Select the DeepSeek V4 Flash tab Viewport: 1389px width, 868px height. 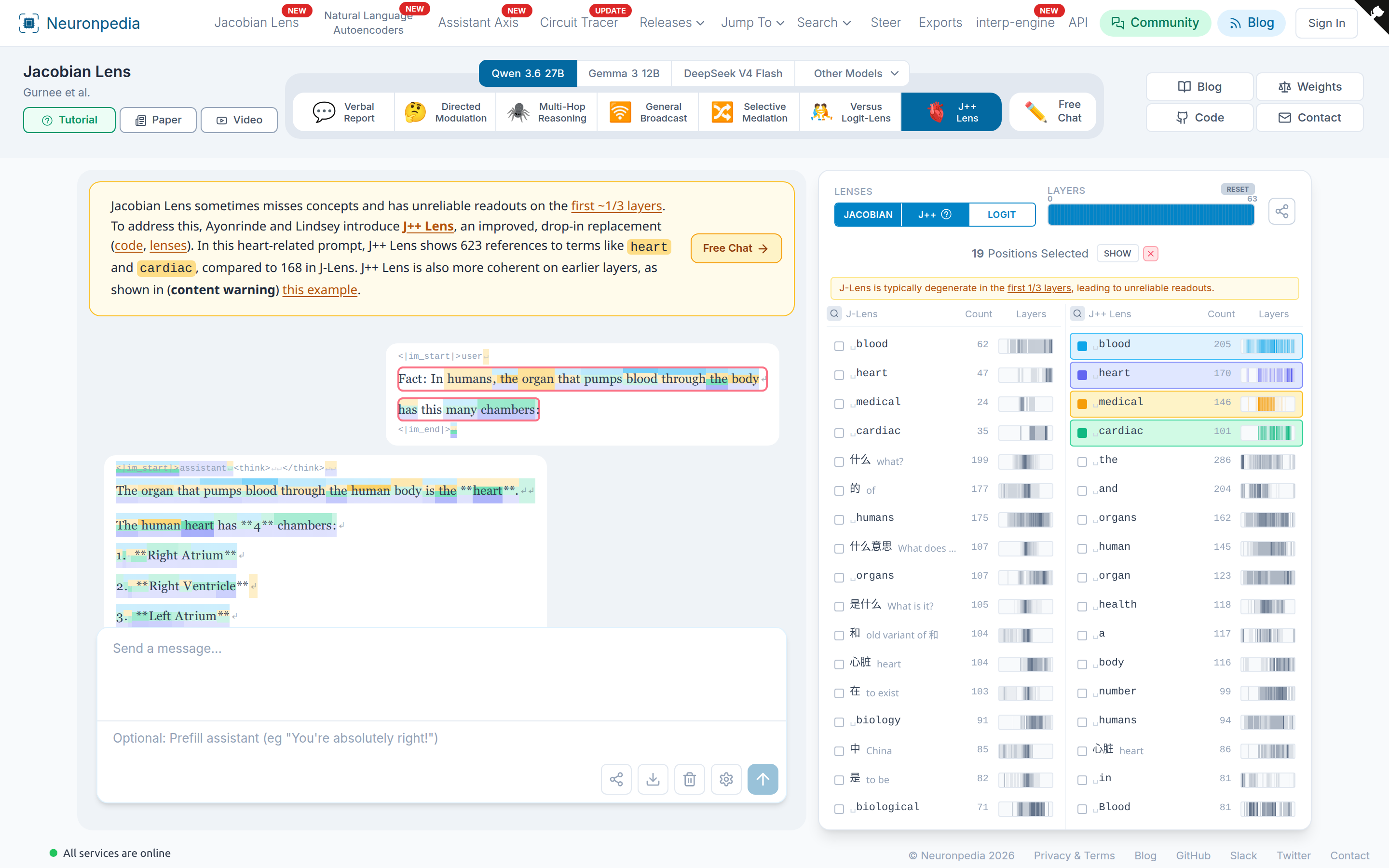pyautogui.click(x=733, y=73)
